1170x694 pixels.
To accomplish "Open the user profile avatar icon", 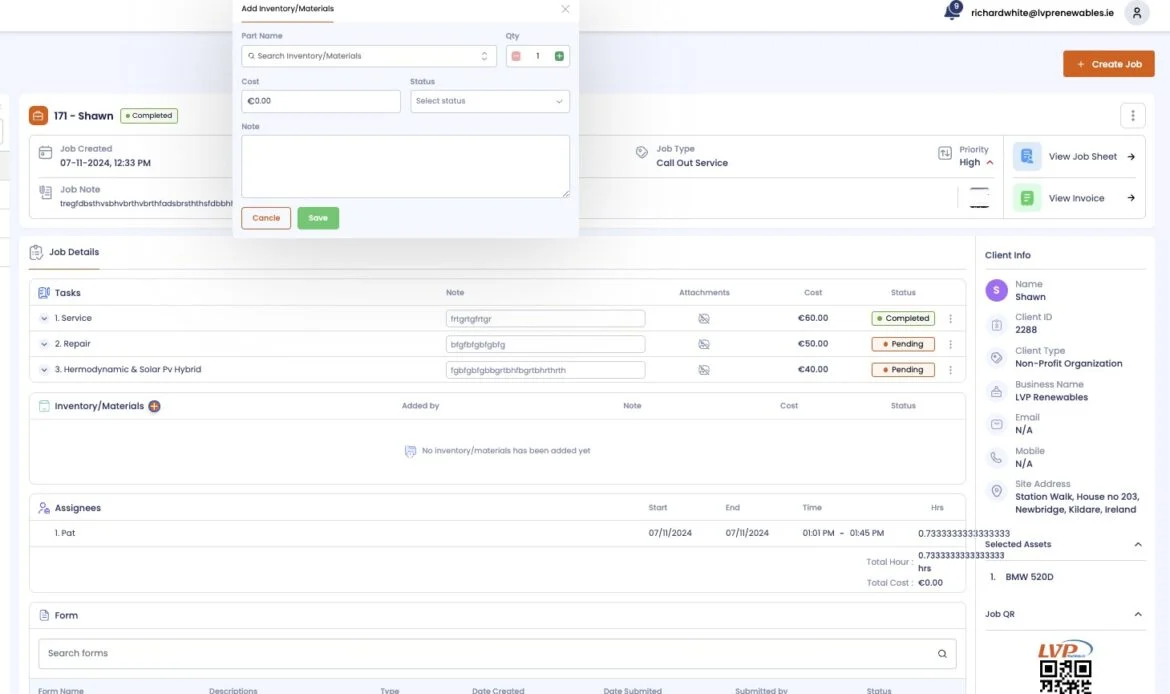I will (1136, 13).
